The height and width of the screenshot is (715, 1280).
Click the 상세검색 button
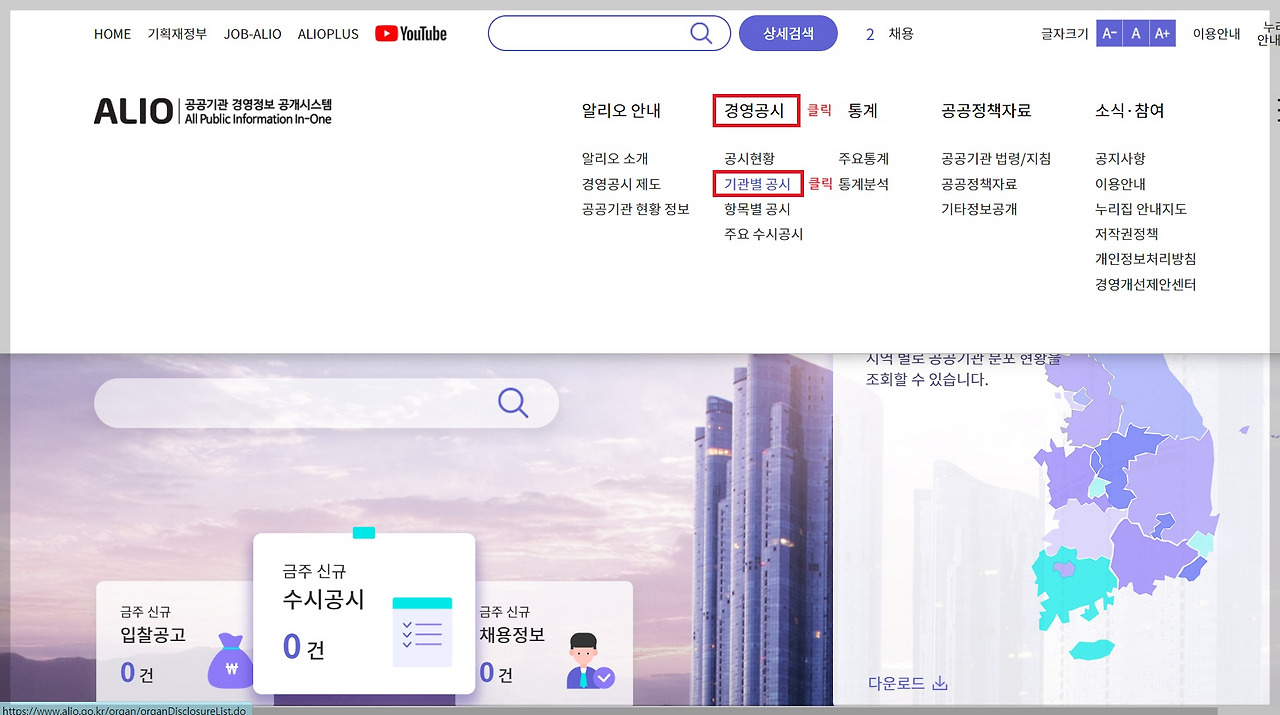(x=788, y=33)
